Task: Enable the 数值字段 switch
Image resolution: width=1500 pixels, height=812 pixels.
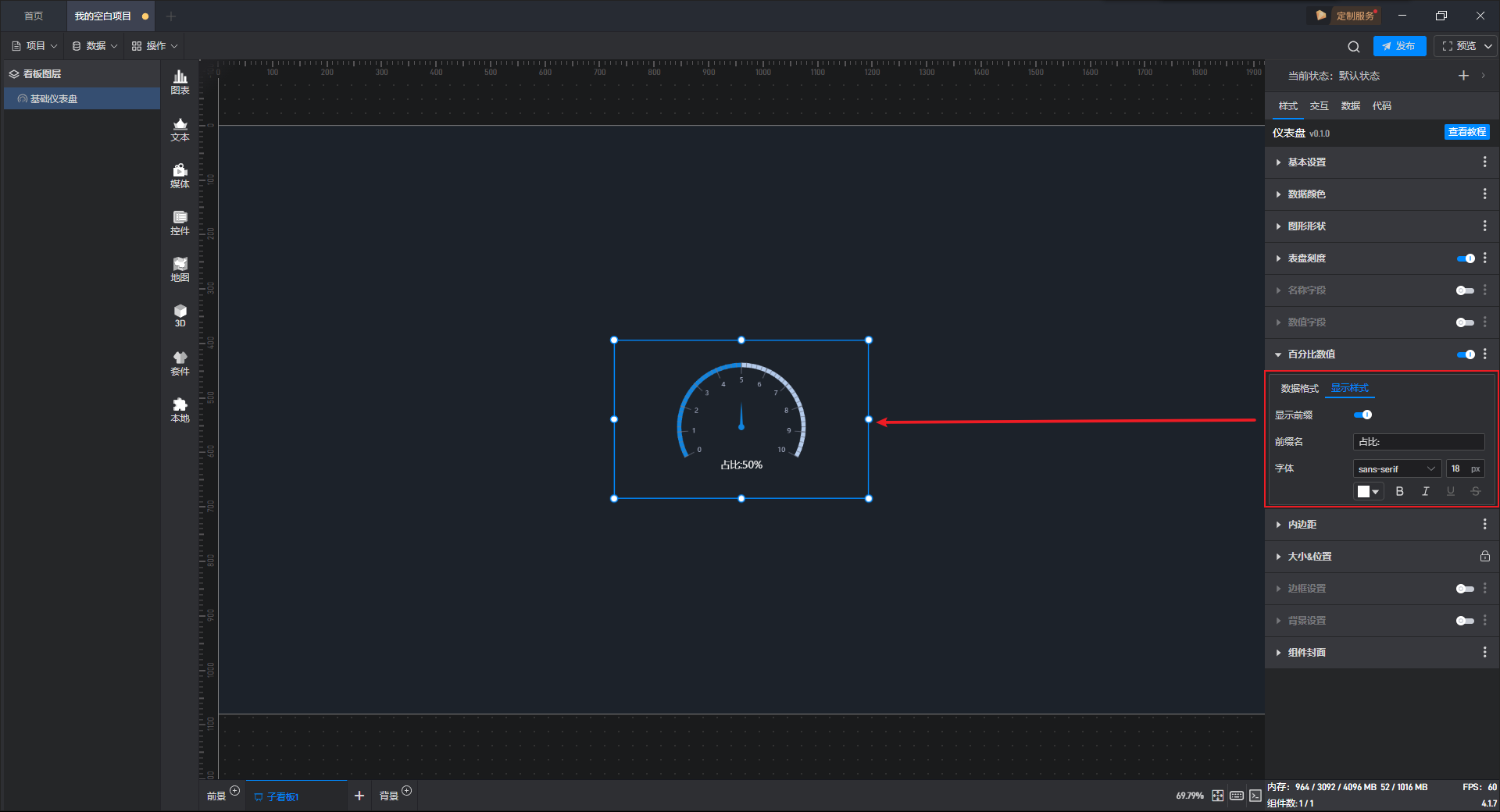Action: [1466, 322]
